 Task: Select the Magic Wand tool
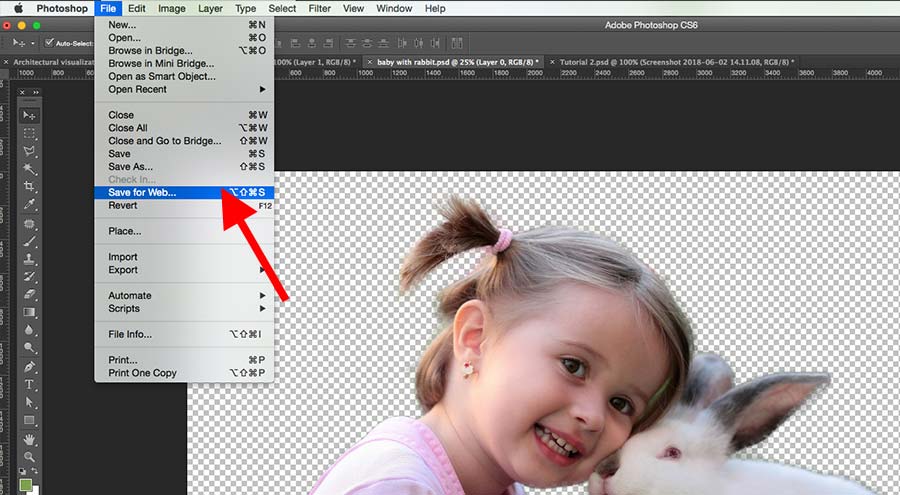29,169
